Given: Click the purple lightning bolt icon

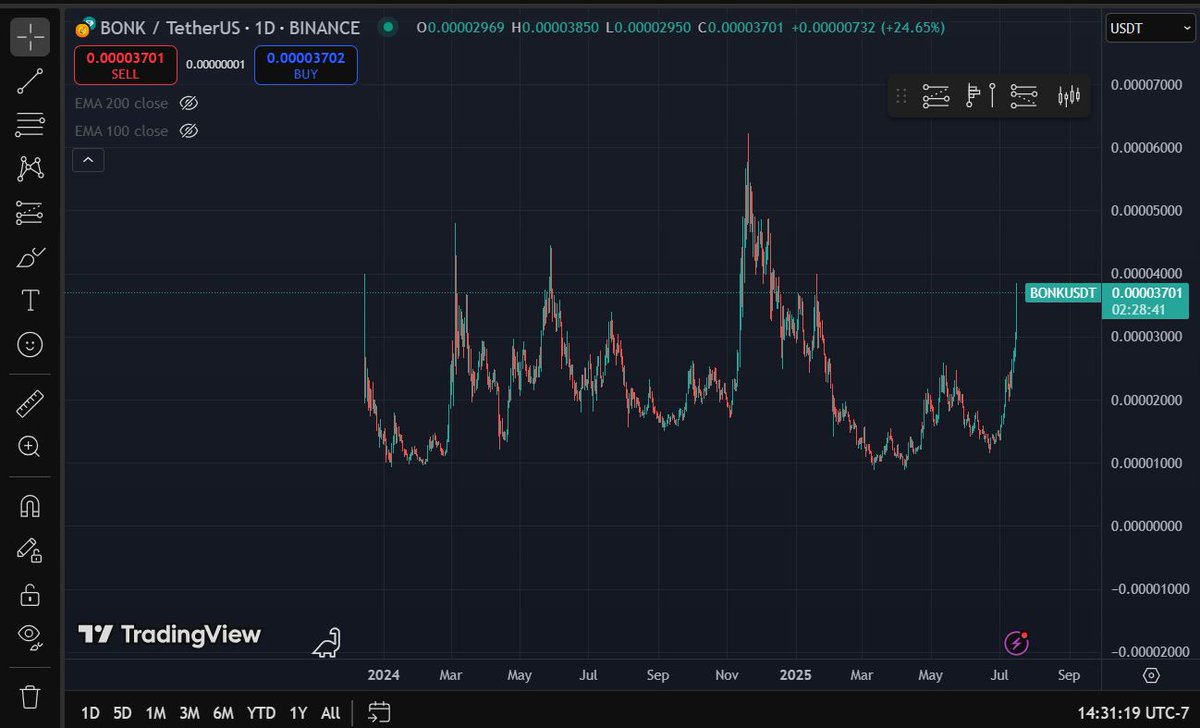Looking at the screenshot, I should pyautogui.click(x=1016, y=643).
